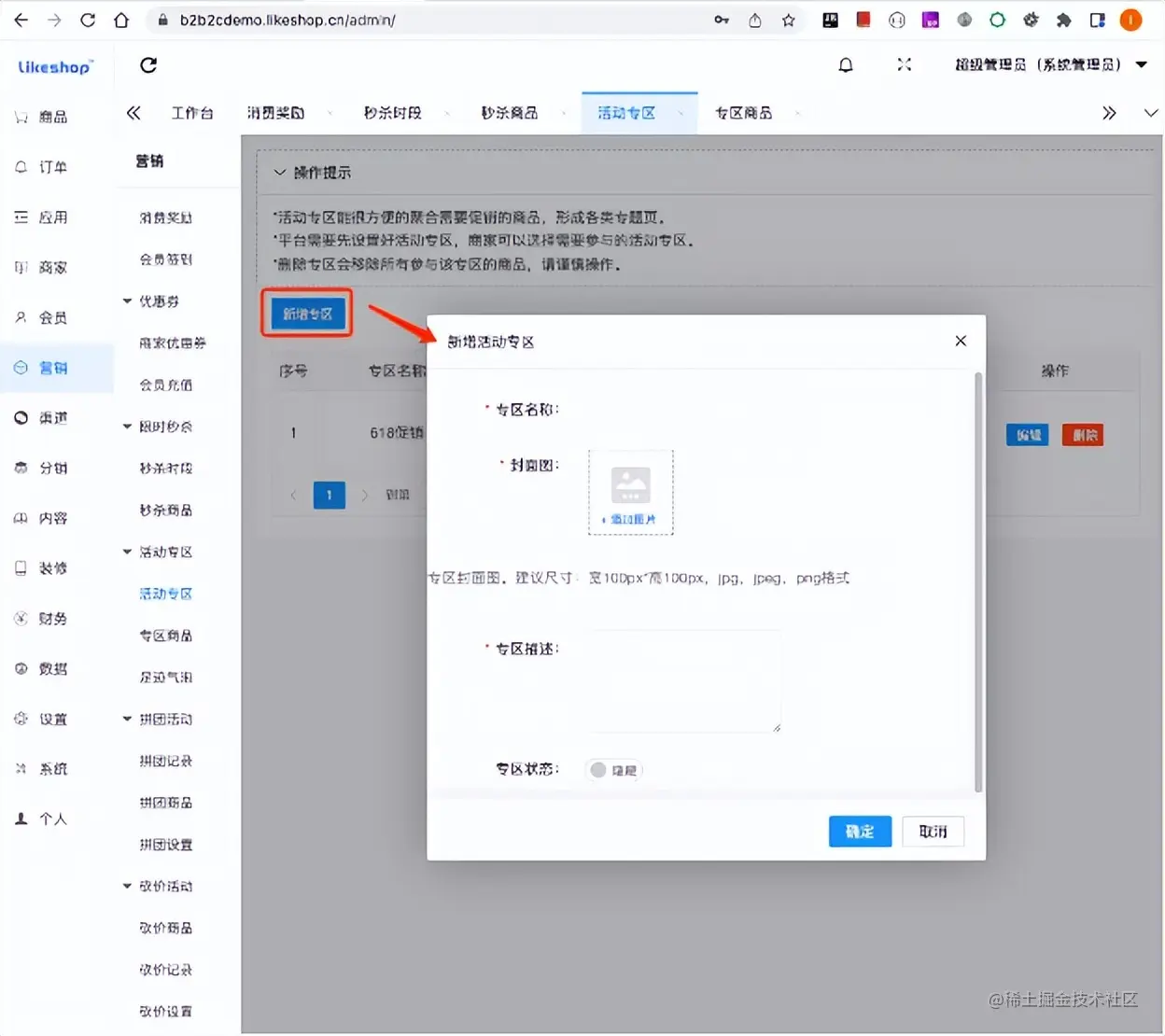Collapse the 限时秒杀 submenu group
This screenshot has height=1036, width=1165.
pos(128,427)
